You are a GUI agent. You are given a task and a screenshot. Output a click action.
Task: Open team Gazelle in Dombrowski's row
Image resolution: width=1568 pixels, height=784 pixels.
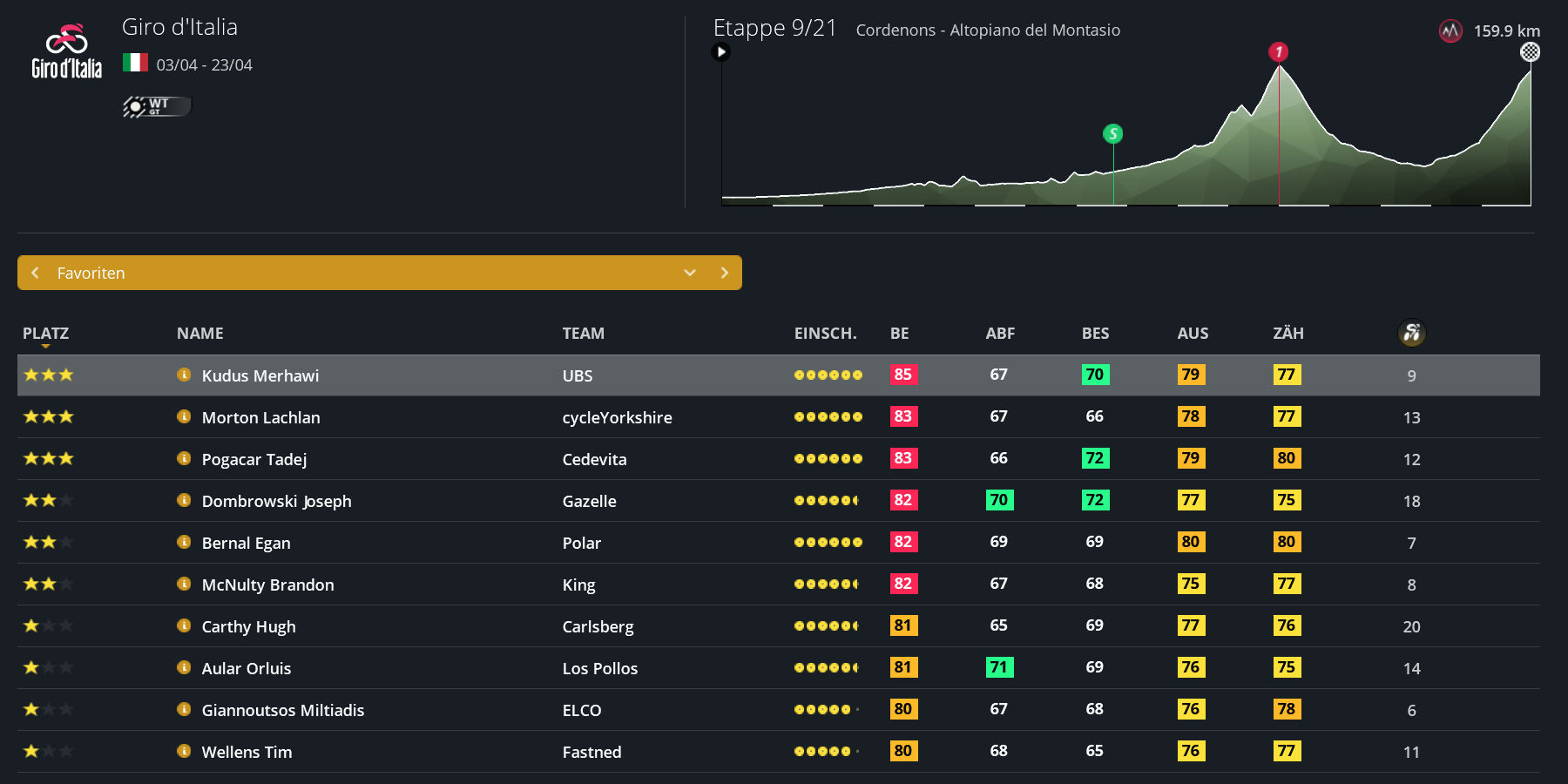tap(589, 501)
